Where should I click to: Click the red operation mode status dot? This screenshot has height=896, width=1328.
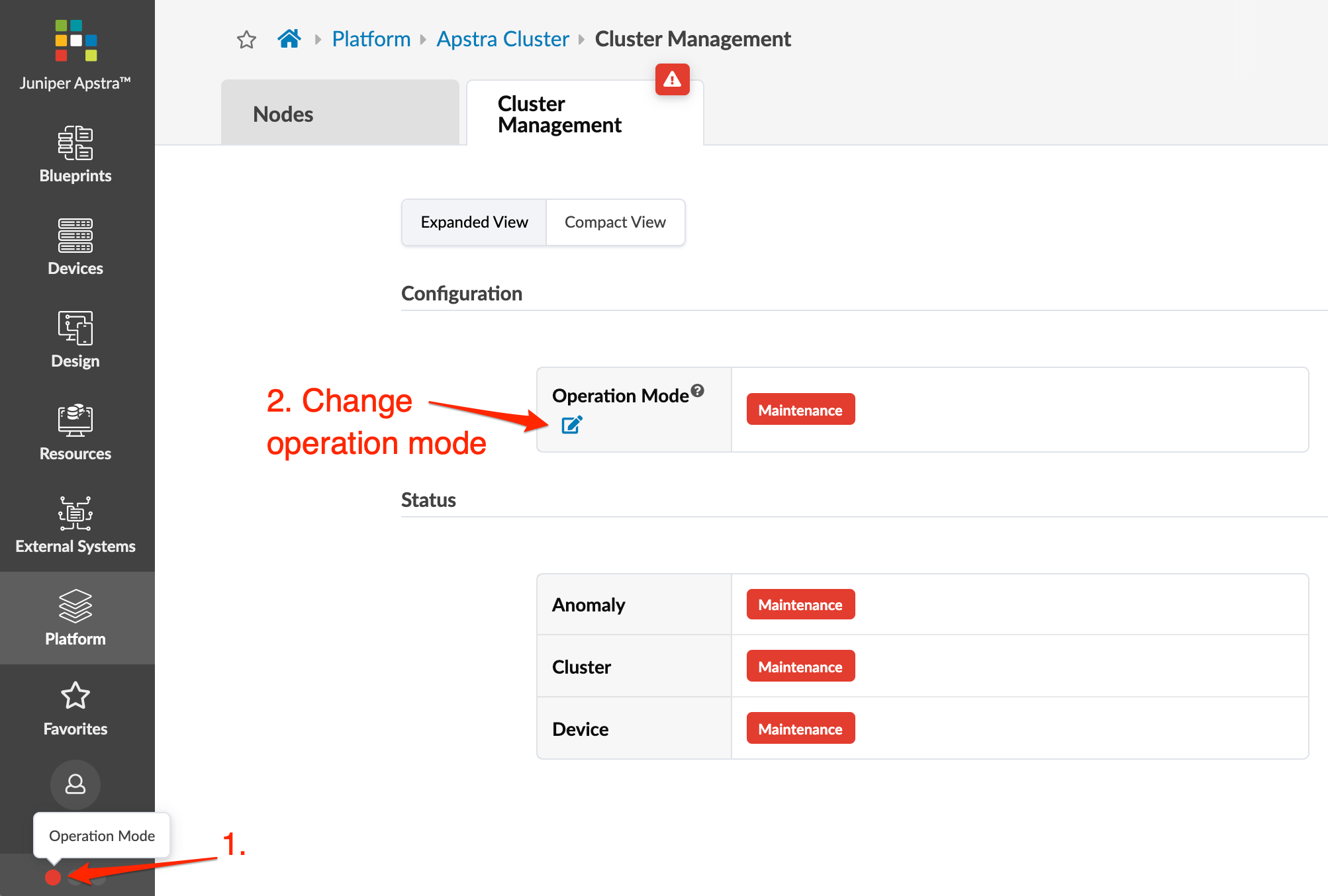53,877
